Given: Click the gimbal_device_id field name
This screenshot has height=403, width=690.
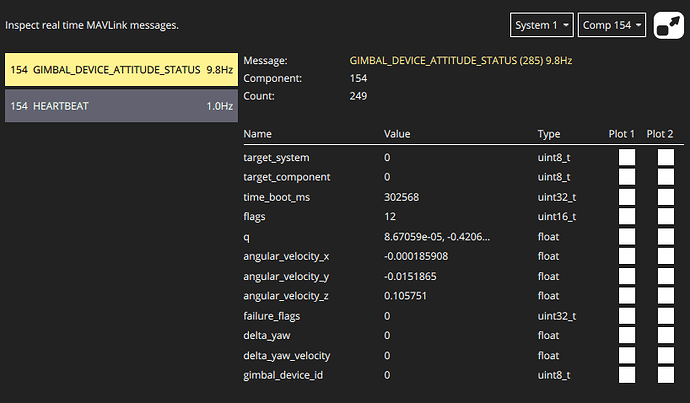Looking at the screenshot, I should coord(283,375).
